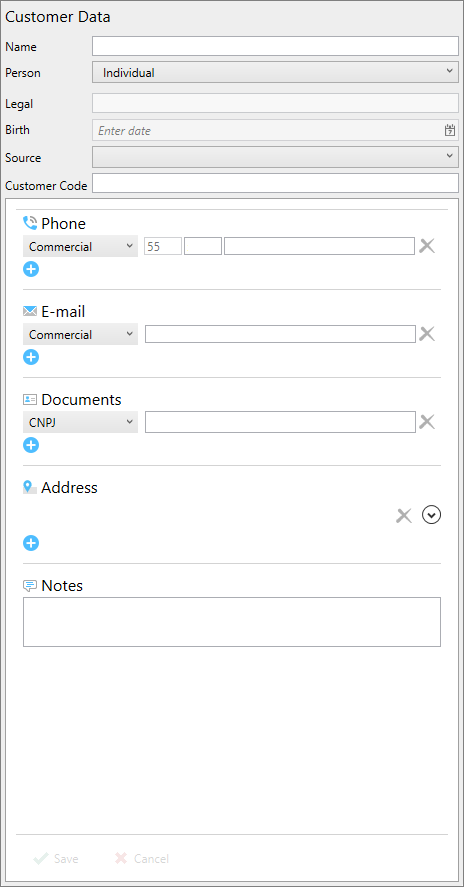Expand address details with circled chevron
Image resolution: width=464 pixels, height=887 pixels.
(432, 515)
